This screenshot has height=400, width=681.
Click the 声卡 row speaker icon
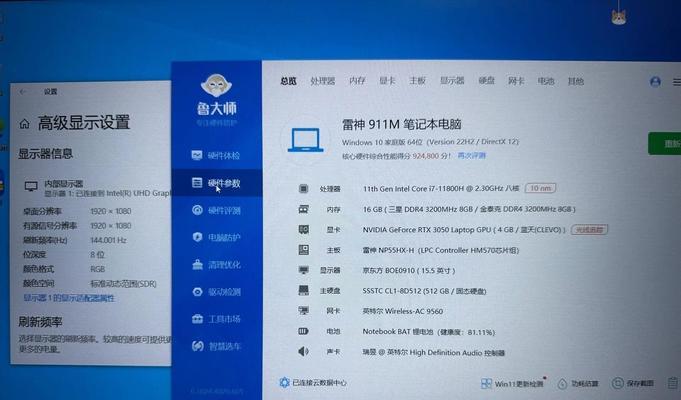pyautogui.click(x=304, y=352)
